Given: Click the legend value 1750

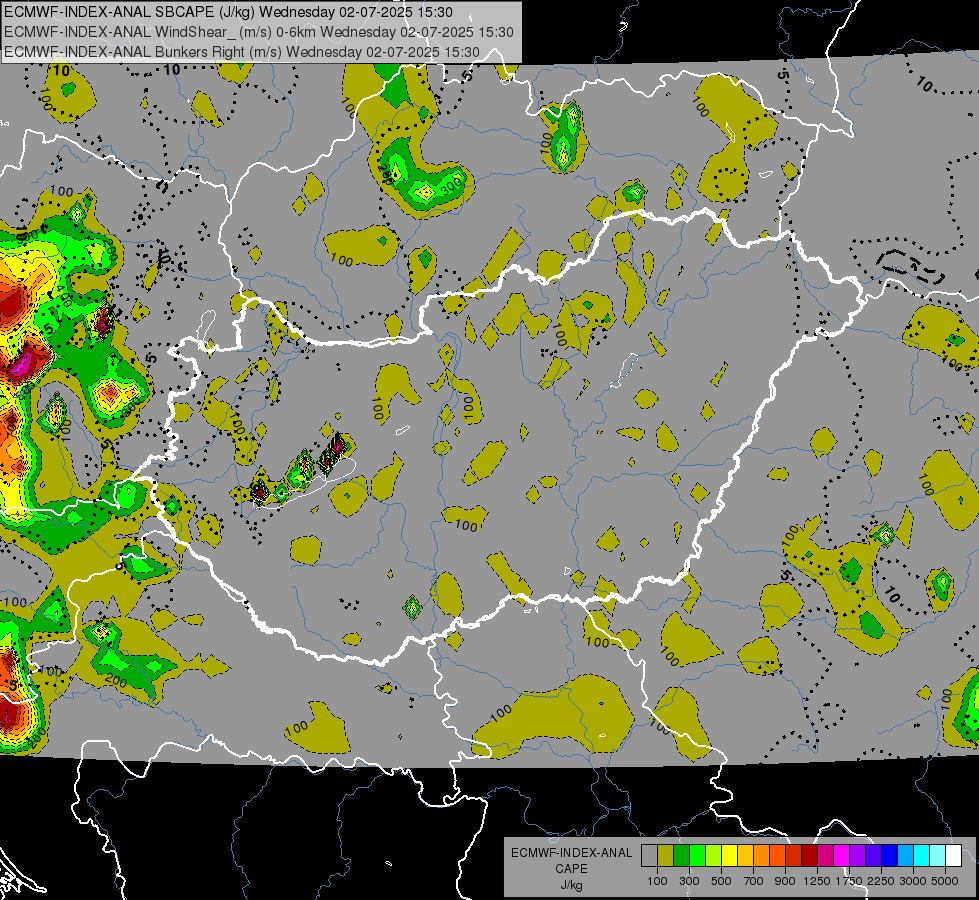Looking at the screenshot, I should tap(849, 881).
